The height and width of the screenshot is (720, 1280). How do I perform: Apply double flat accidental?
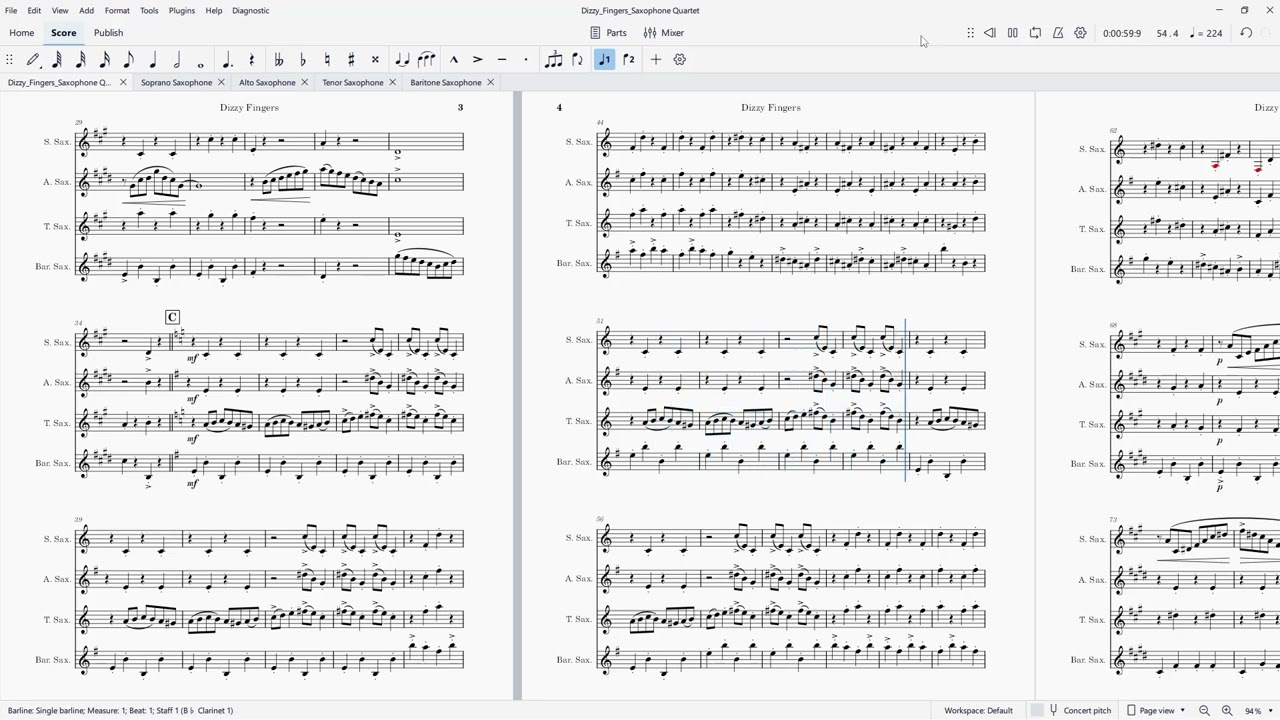(x=278, y=60)
